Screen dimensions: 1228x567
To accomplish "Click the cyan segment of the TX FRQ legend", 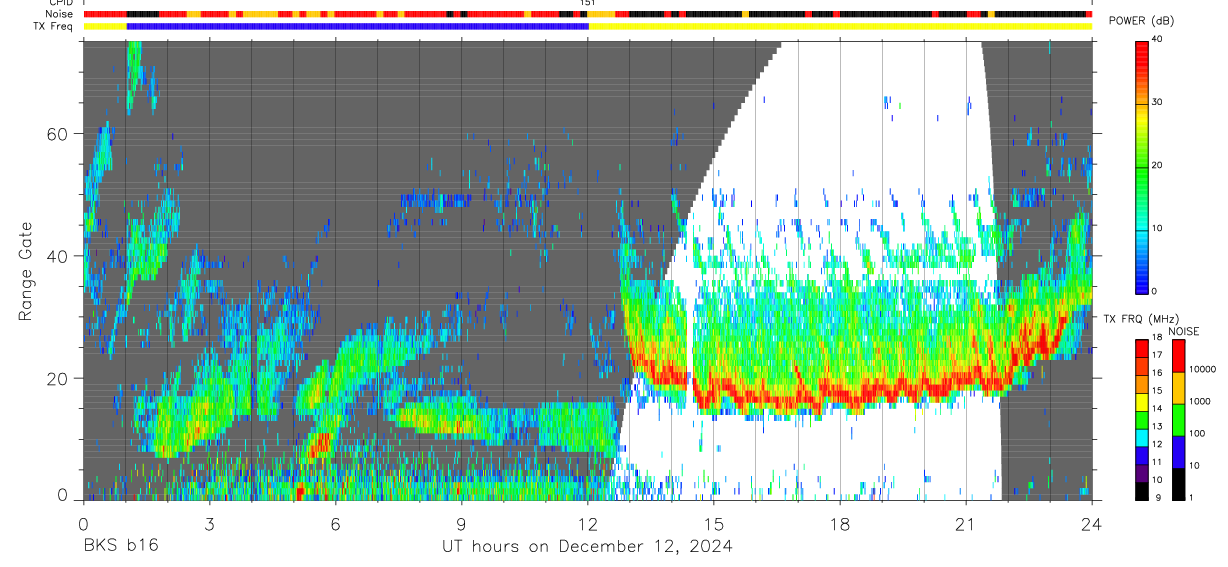I will [x=1141, y=437].
